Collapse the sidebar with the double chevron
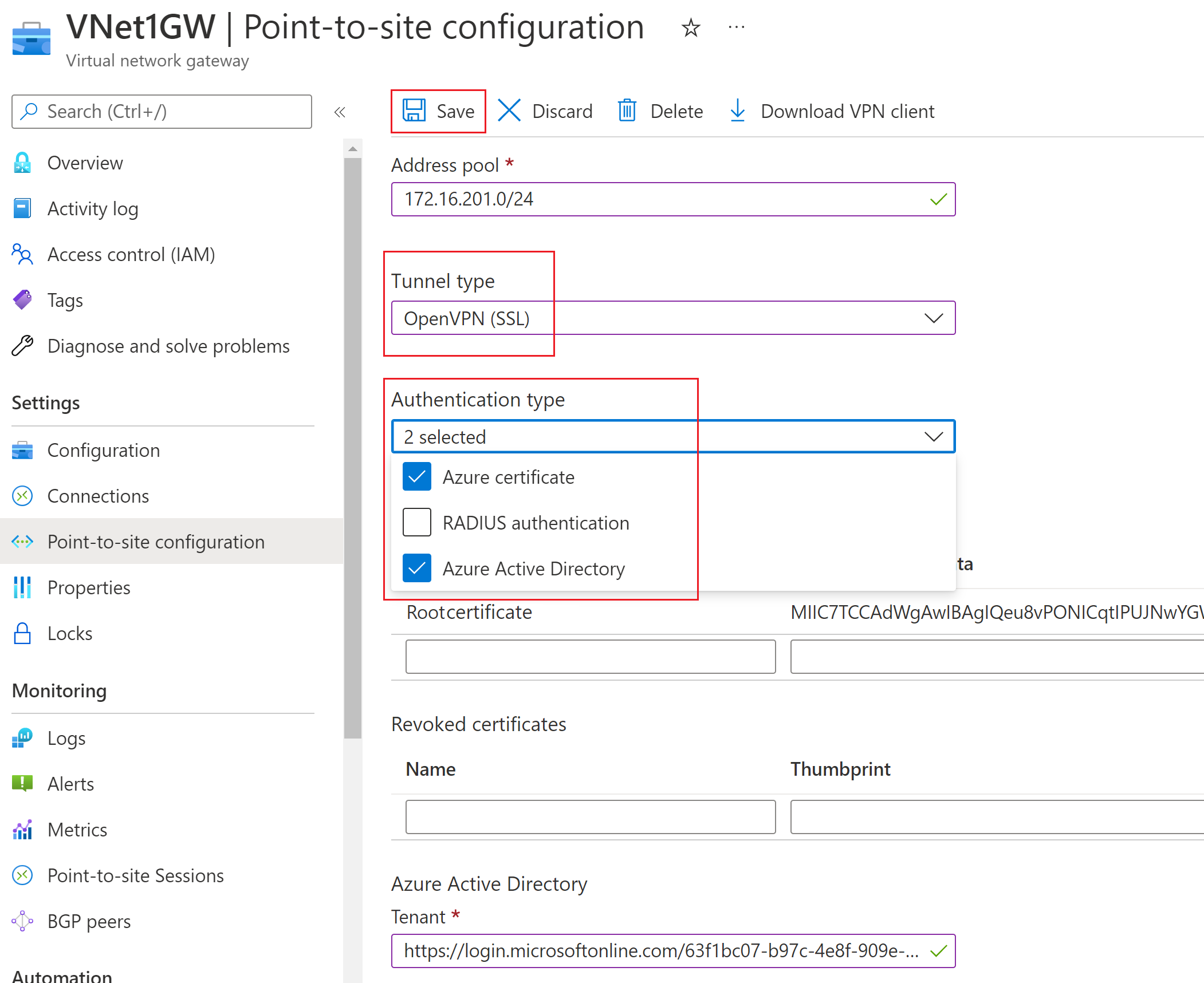This screenshot has height=983, width=1204. pos(340,112)
